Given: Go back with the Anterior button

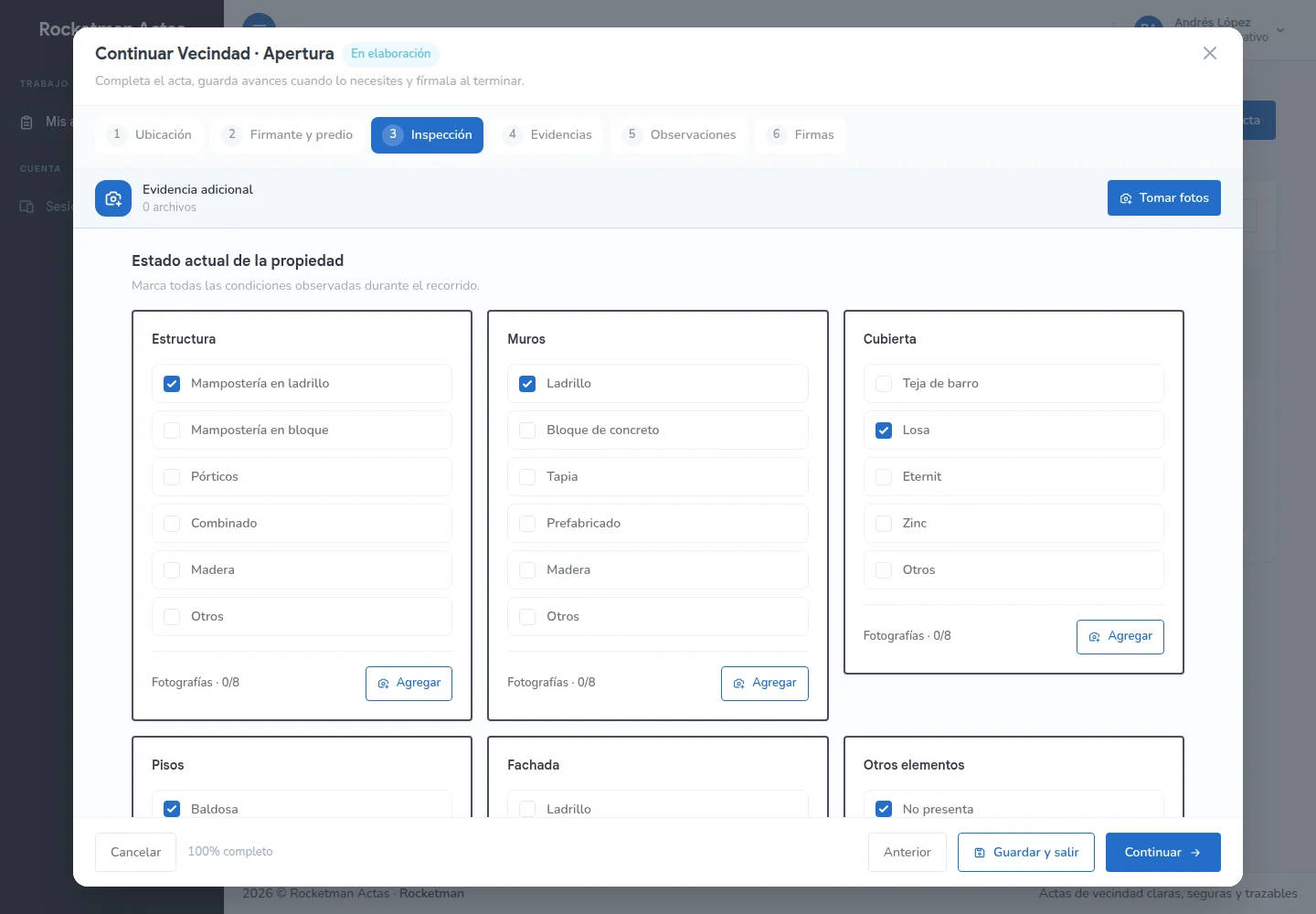Looking at the screenshot, I should pos(907,853).
